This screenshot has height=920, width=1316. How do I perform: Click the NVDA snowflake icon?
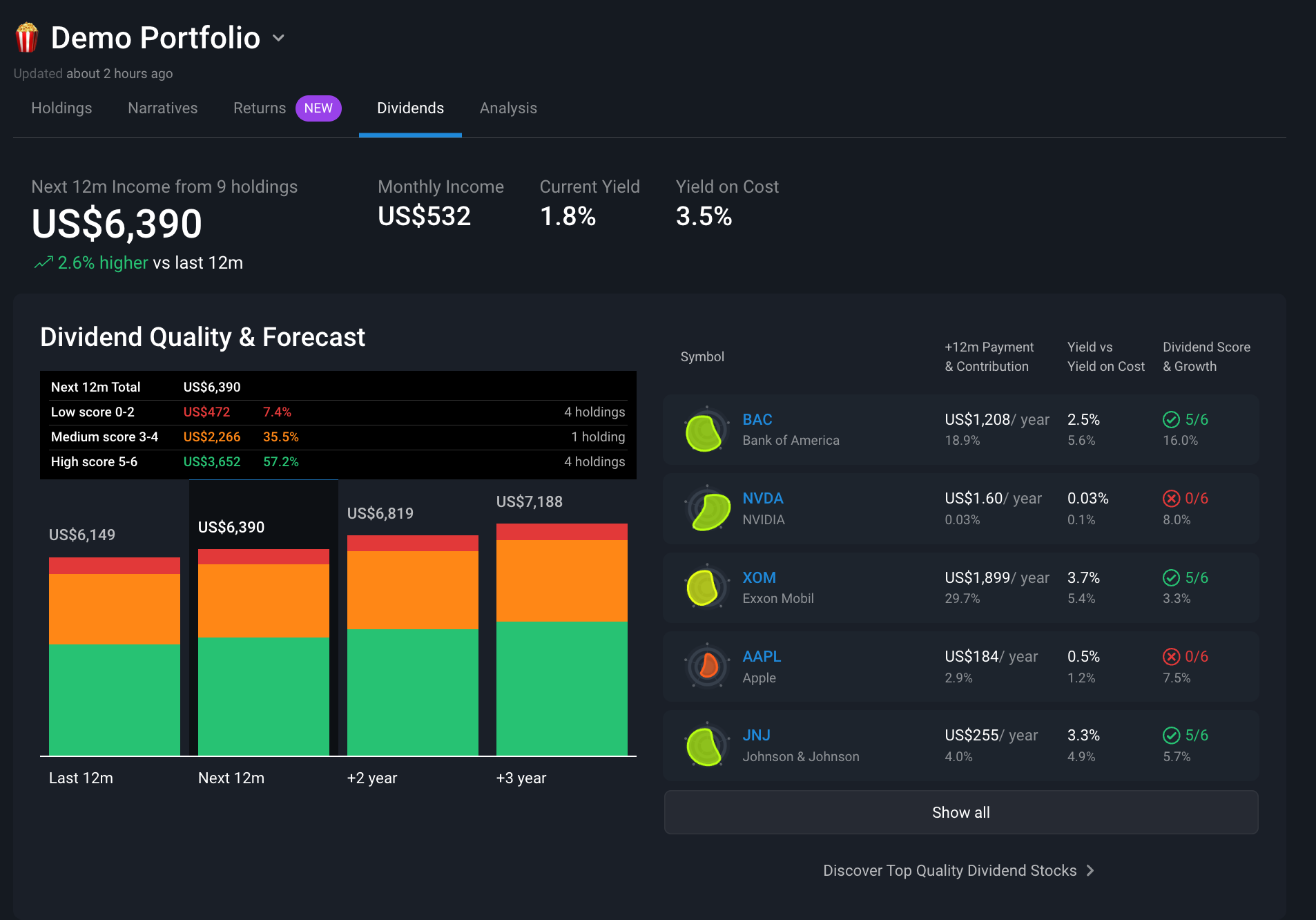click(706, 509)
